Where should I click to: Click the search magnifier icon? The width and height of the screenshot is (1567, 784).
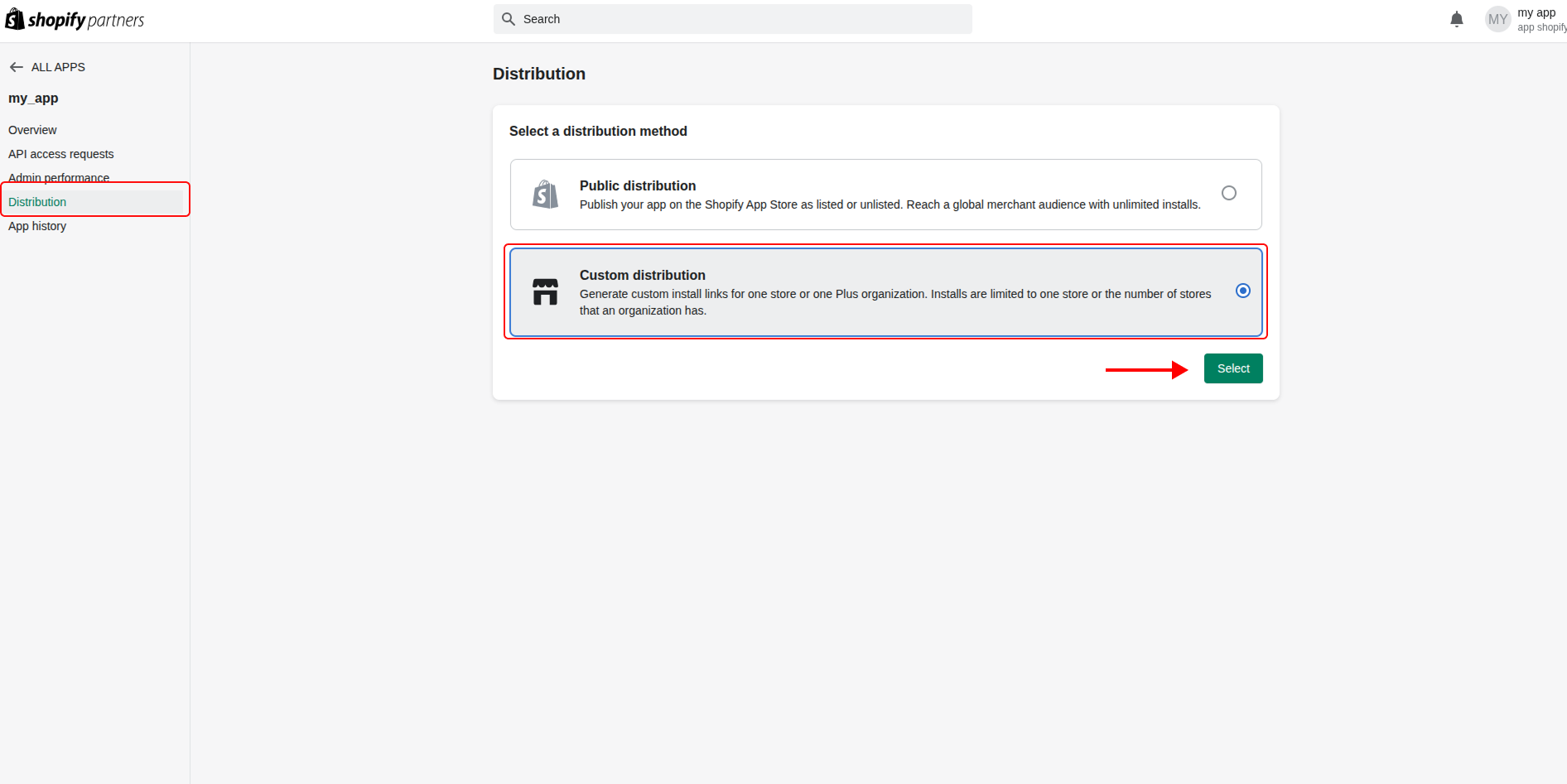pos(509,18)
